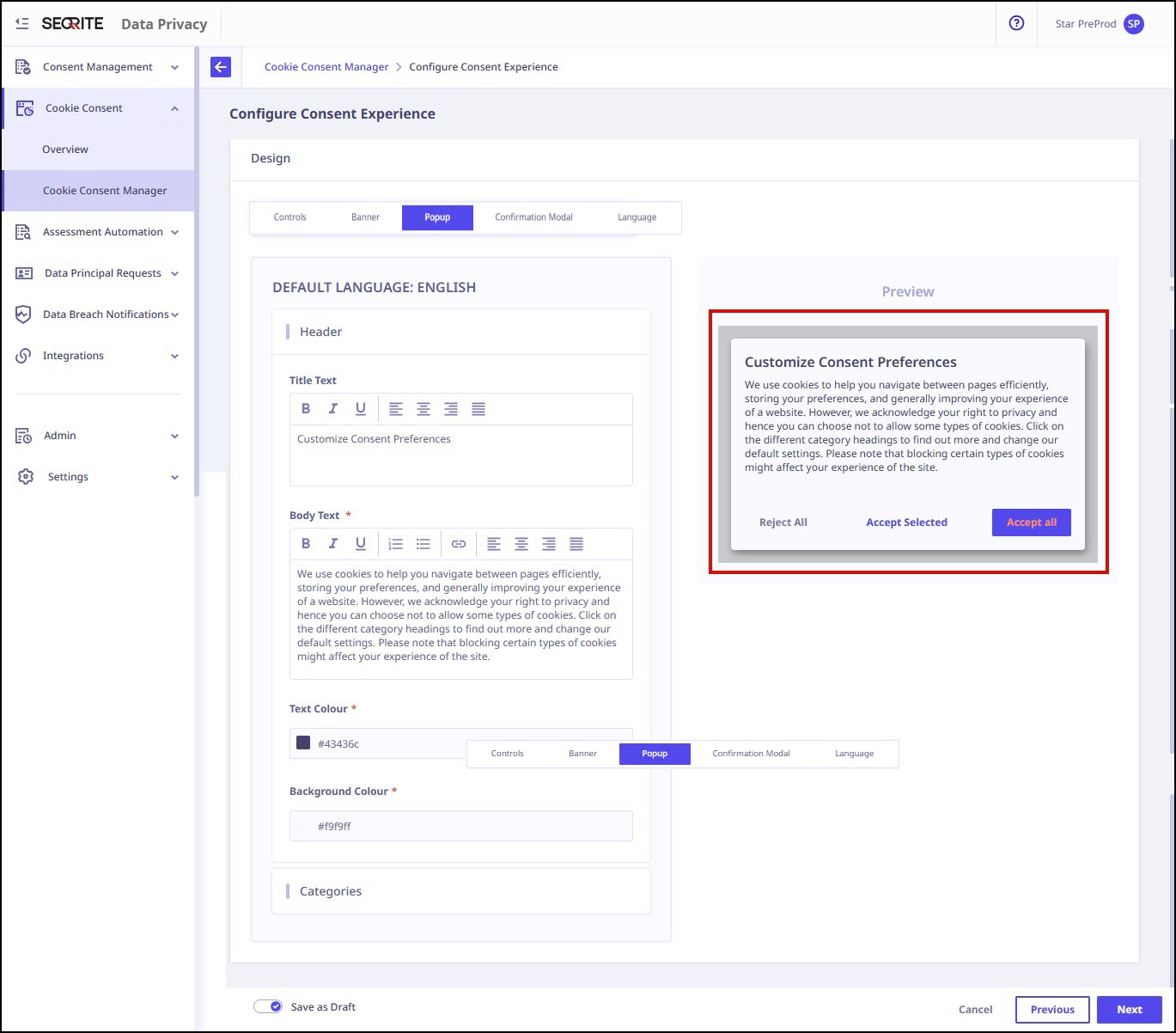Align left in Title Text toolbar
The width and height of the screenshot is (1176, 1033).
[396, 409]
